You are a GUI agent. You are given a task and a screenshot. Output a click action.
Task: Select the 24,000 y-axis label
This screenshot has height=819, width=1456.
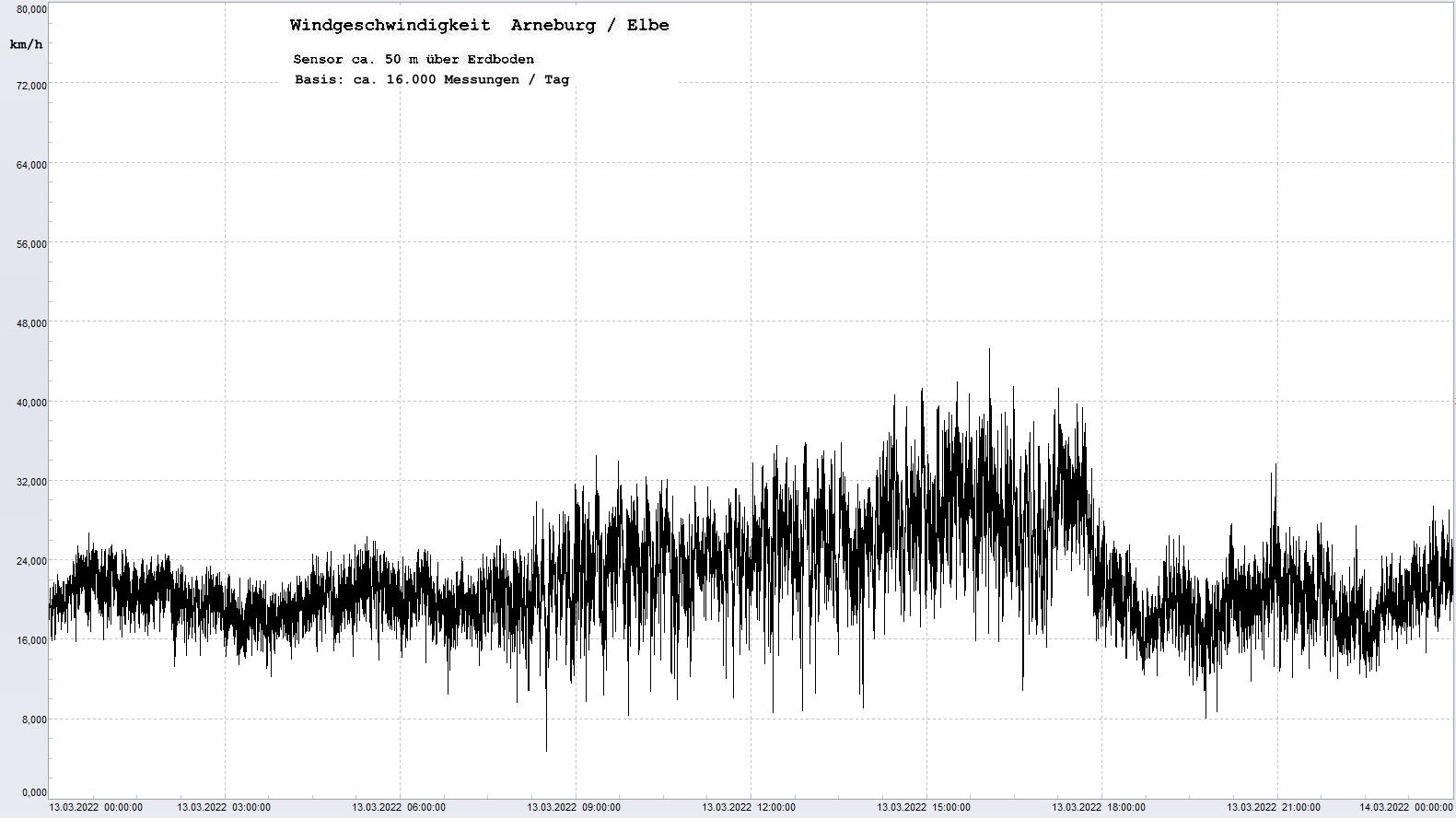pos(31,561)
